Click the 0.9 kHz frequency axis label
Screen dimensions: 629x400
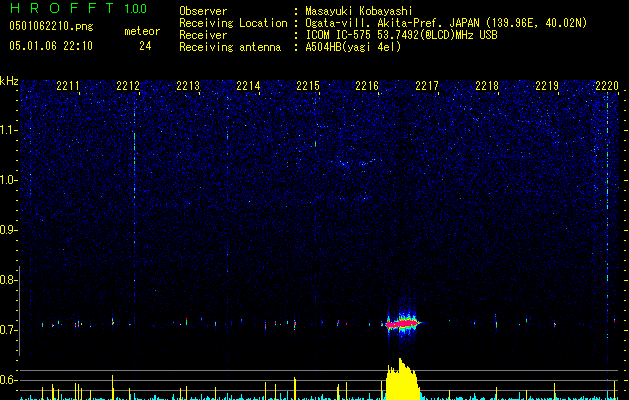8,230
